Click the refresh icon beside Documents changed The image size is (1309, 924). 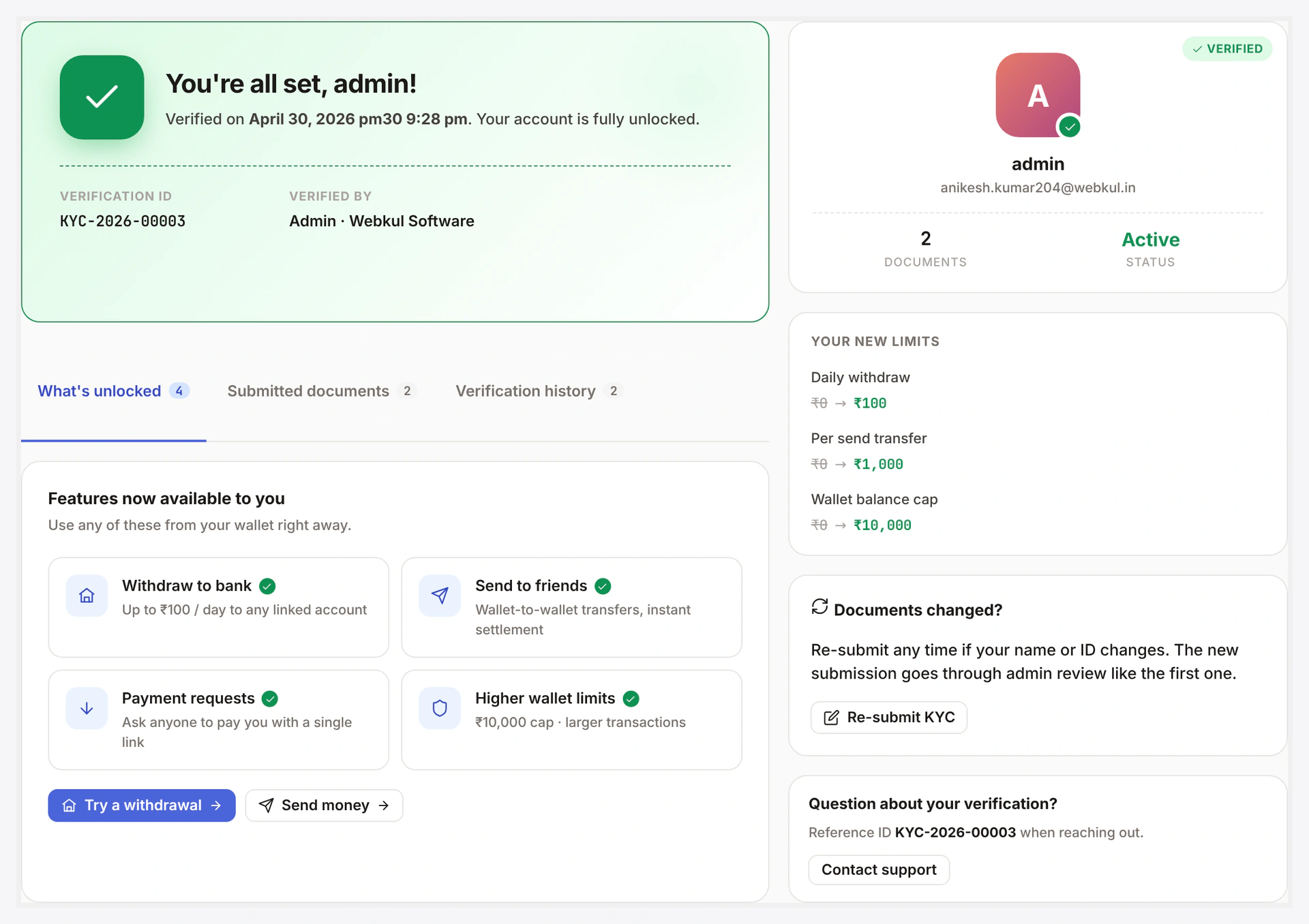(x=819, y=606)
